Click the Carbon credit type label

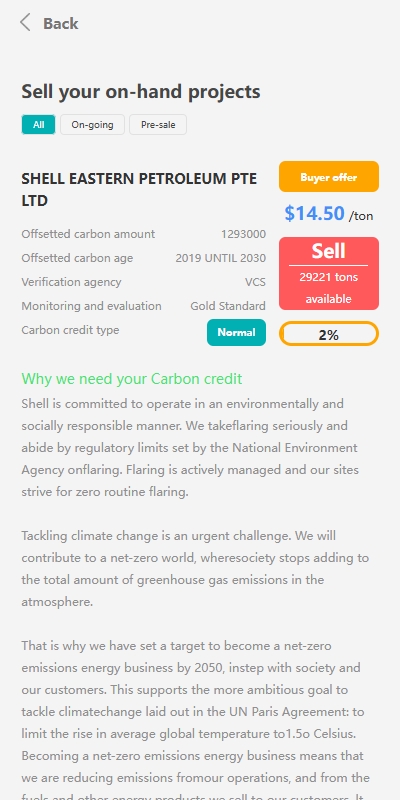pos(70,330)
